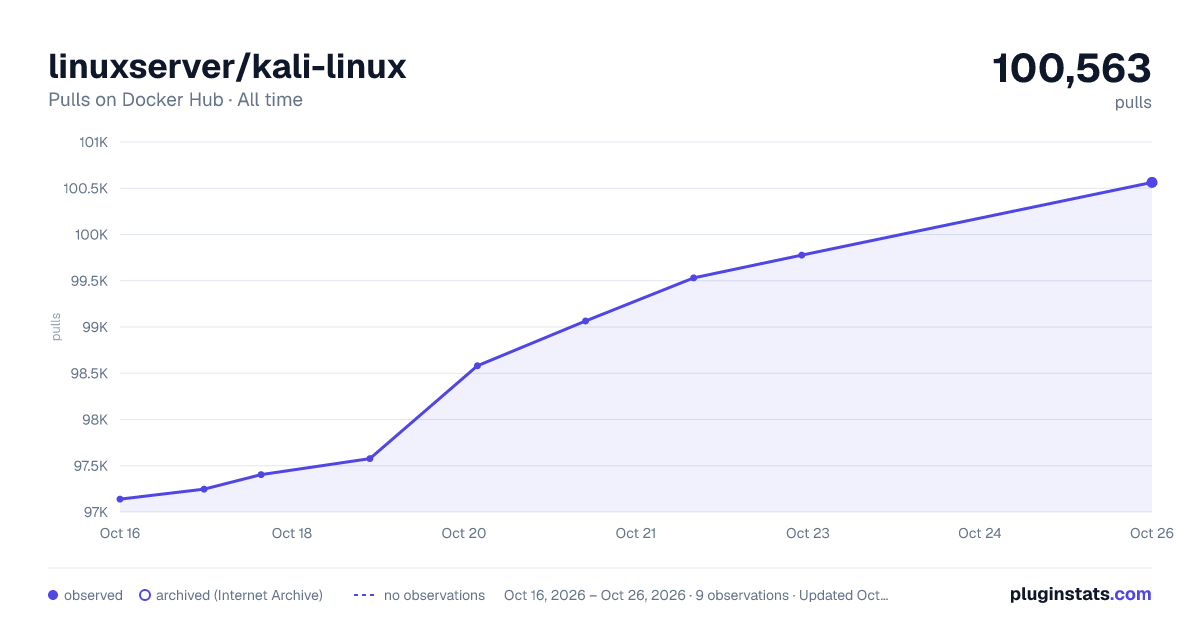Click the Oct 16 x-axis label
Image resolution: width=1200 pixels, height=630 pixels.
tap(120, 533)
